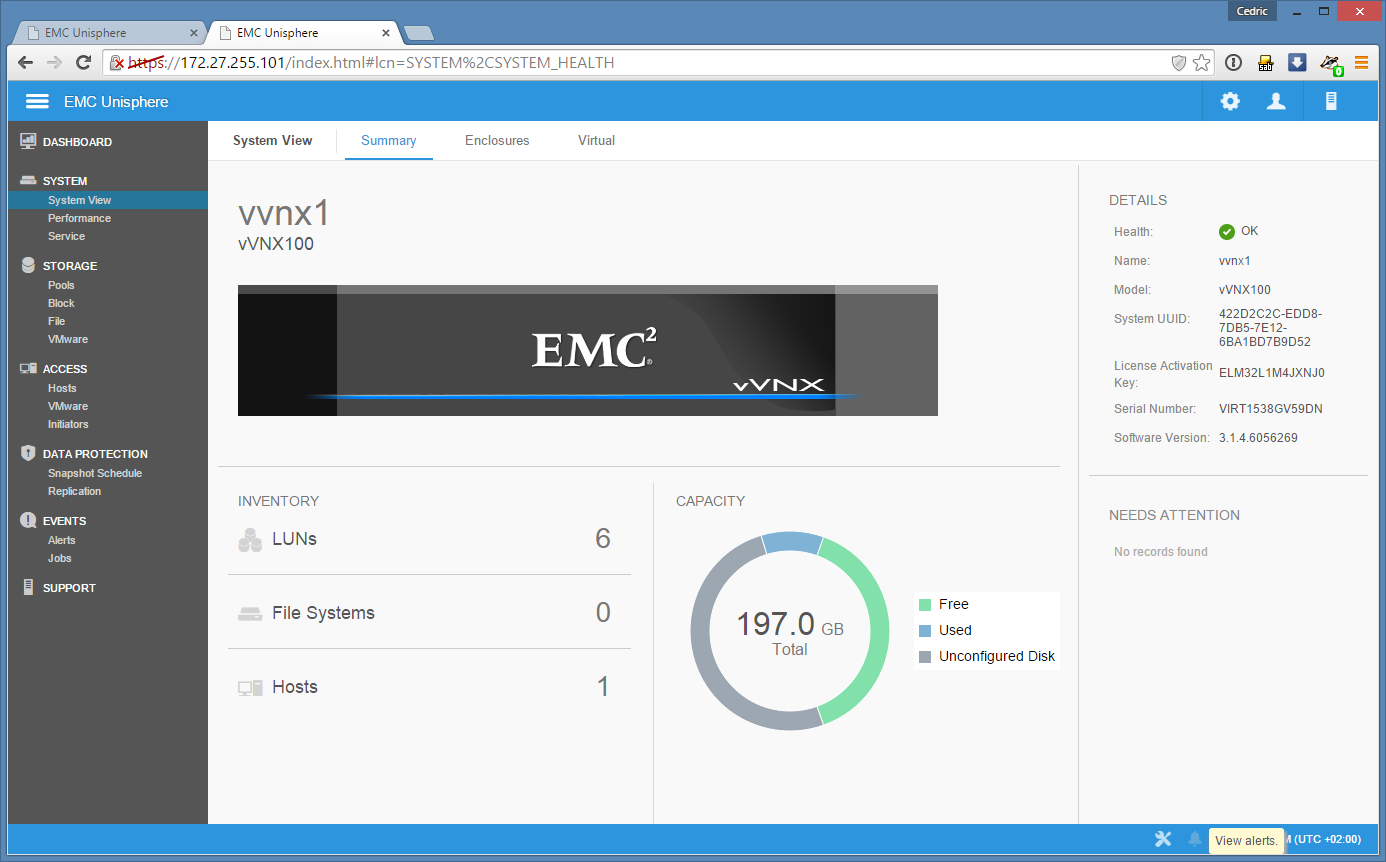Switch to the Enclosures tab
The width and height of the screenshot is (1386, 862).
[x=497, y=141]
